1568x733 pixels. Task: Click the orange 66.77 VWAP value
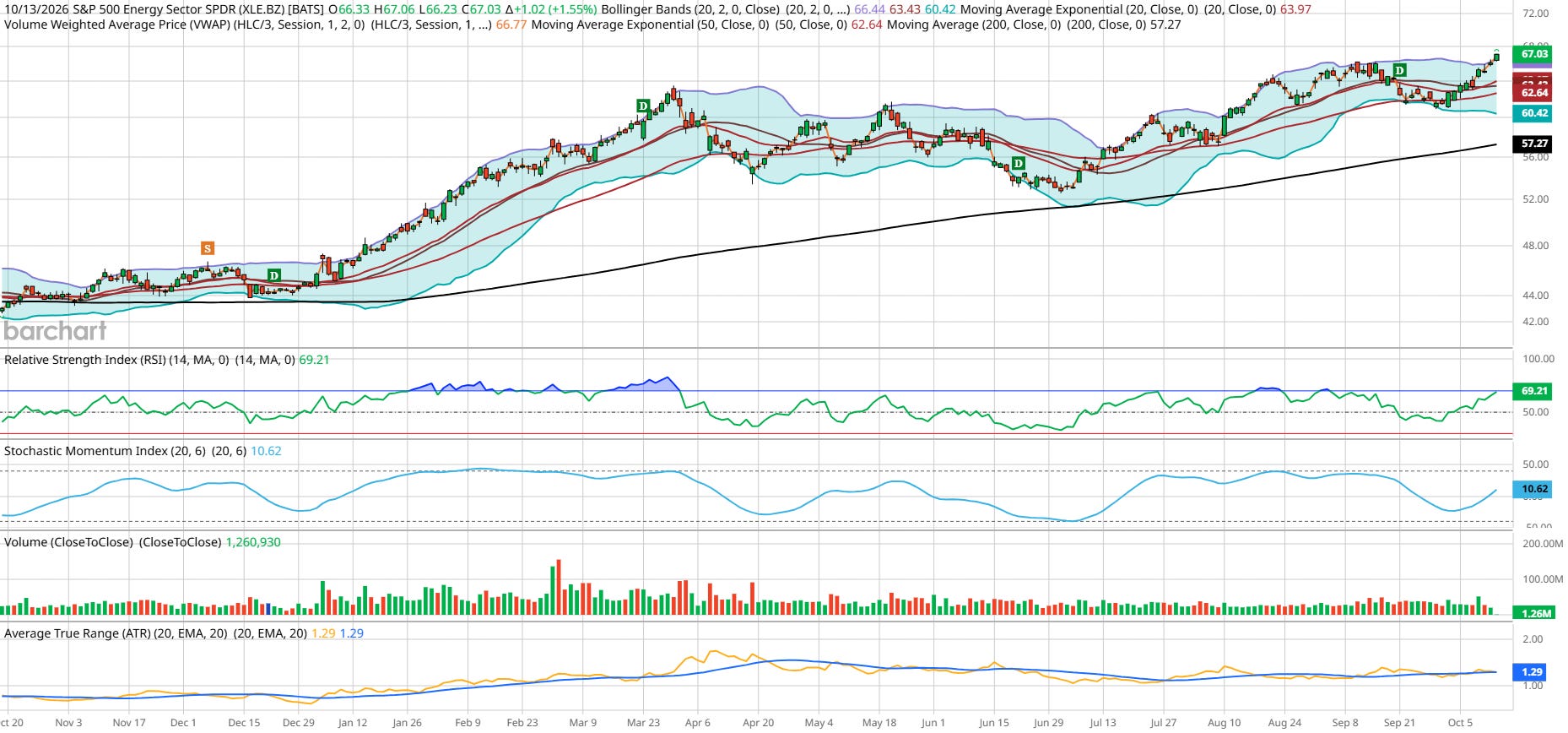[511, 24]
